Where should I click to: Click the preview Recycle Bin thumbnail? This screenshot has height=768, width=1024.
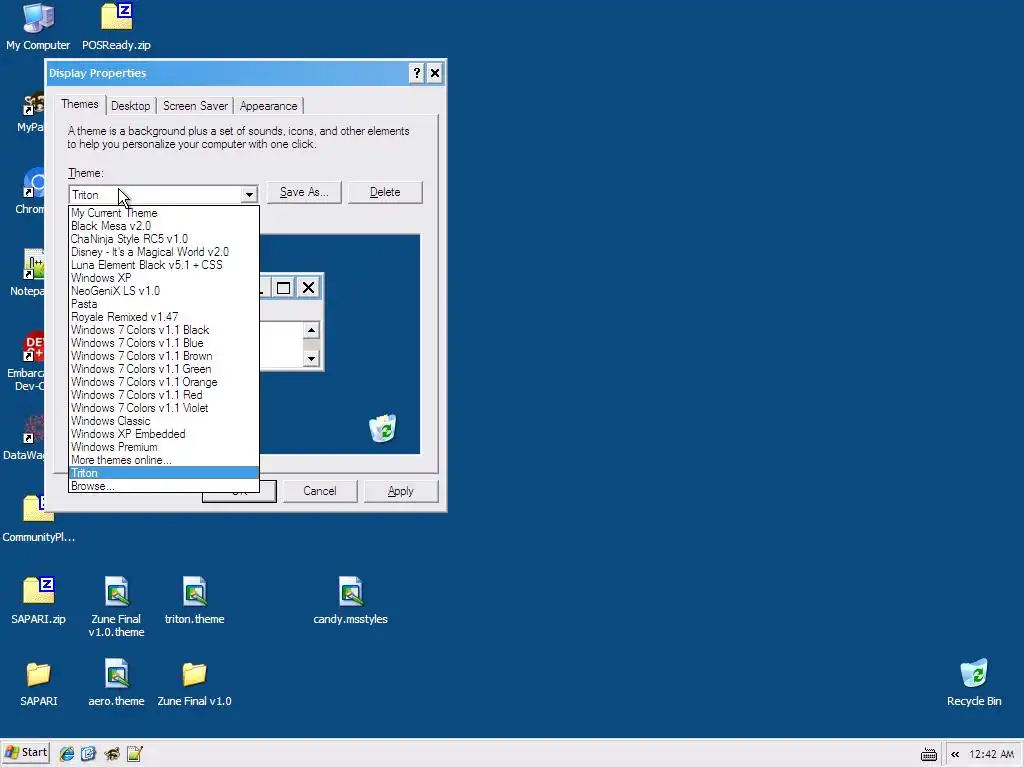pos(382,428)
